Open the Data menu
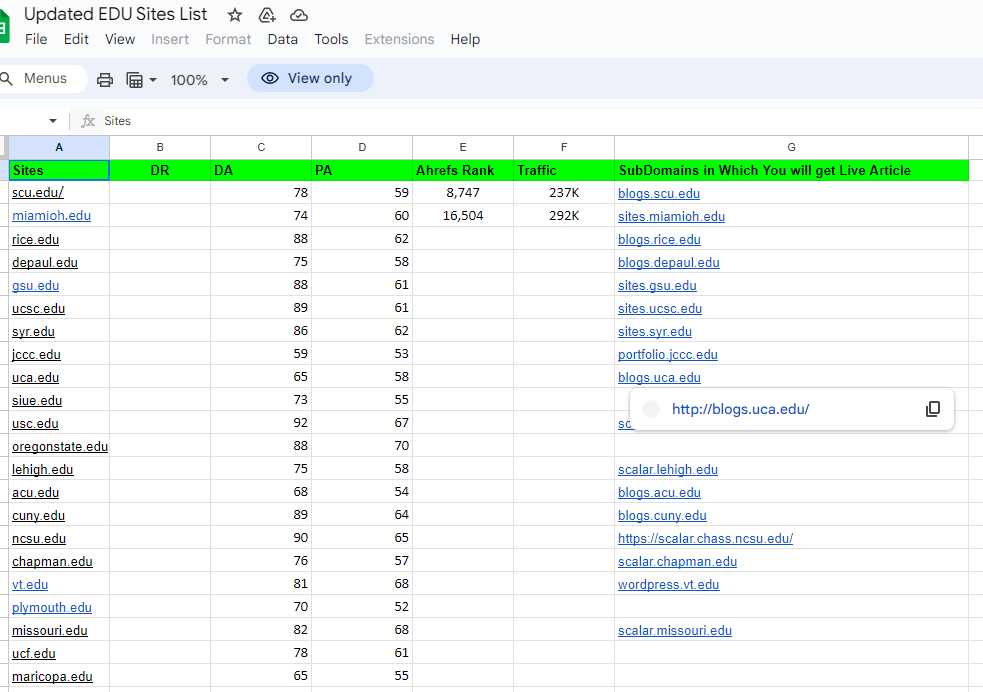This screenshot has width=983, height=692. 282,39
